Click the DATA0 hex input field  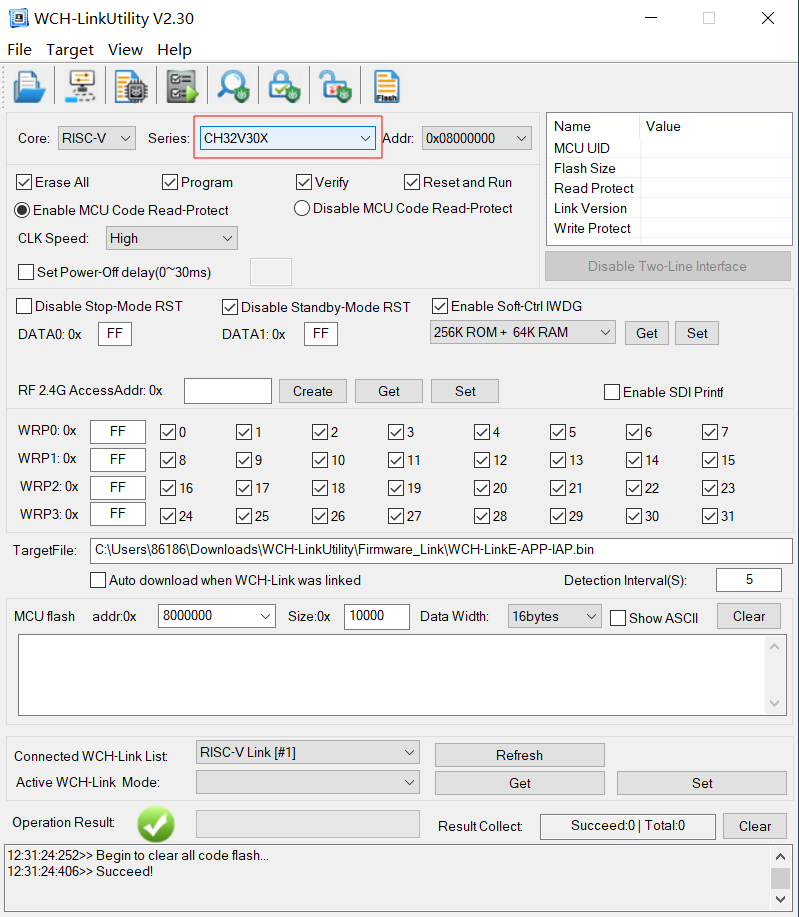point(115,334)
